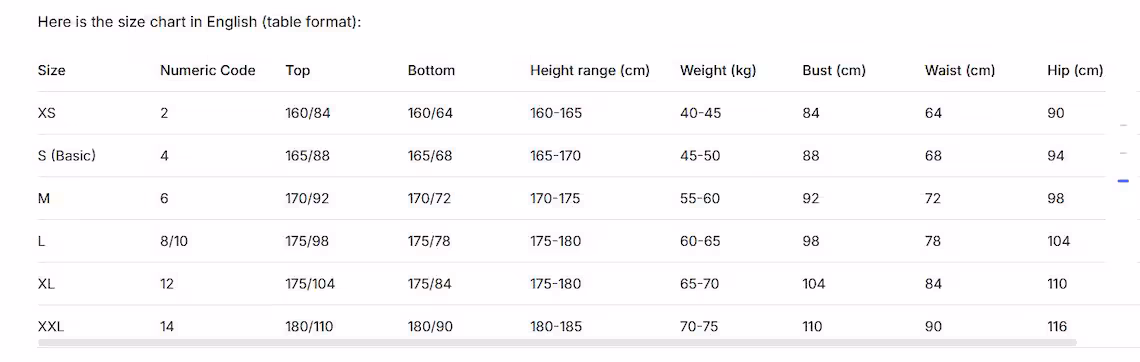Click the Height range (cm) header
Image resolution: width=1140 pixels, height=362 pixels.
click(x=590, y=71)
